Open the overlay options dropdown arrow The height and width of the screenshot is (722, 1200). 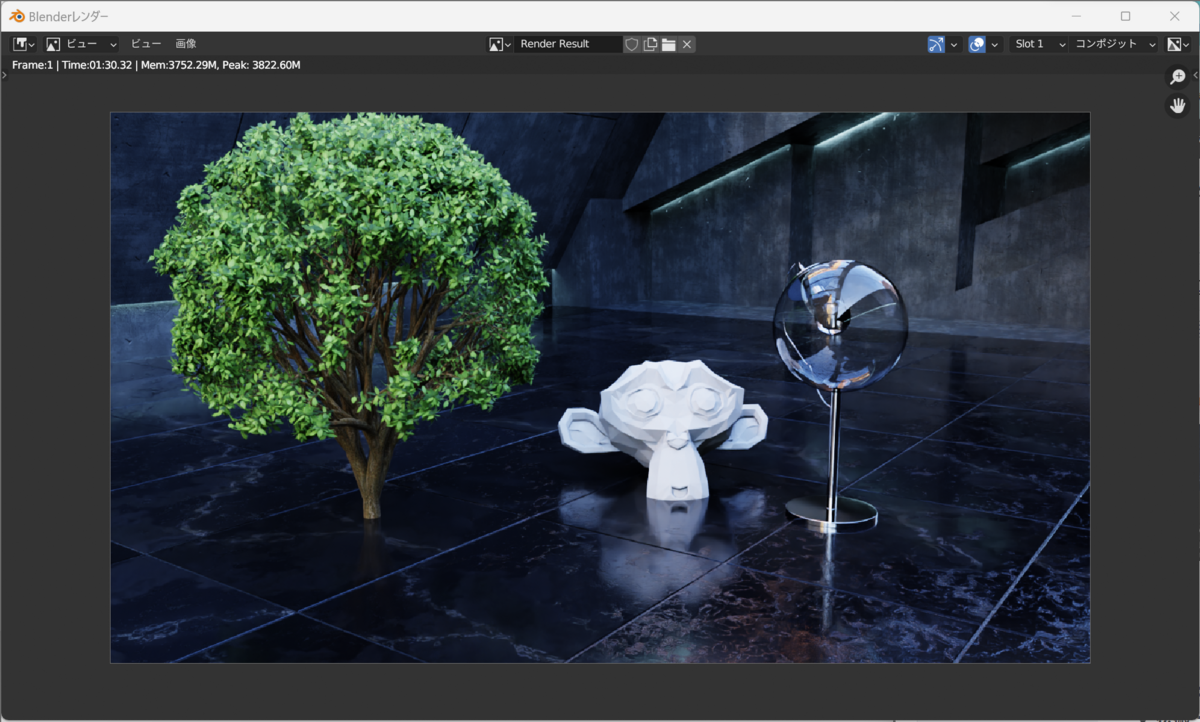[x=995, y=44]
